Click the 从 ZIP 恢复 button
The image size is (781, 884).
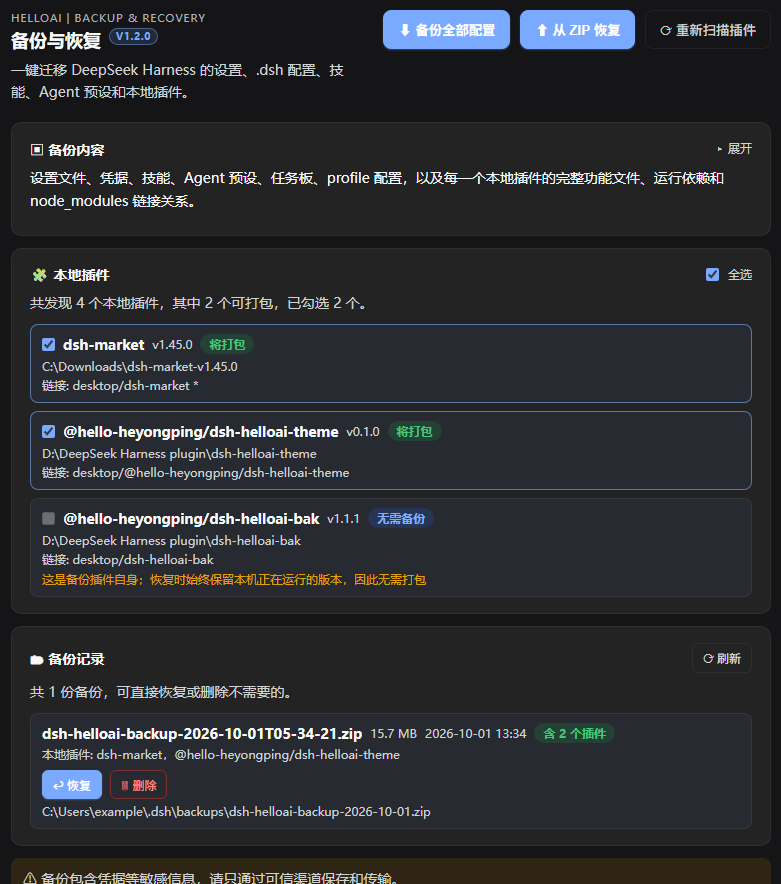pos(577,30)
